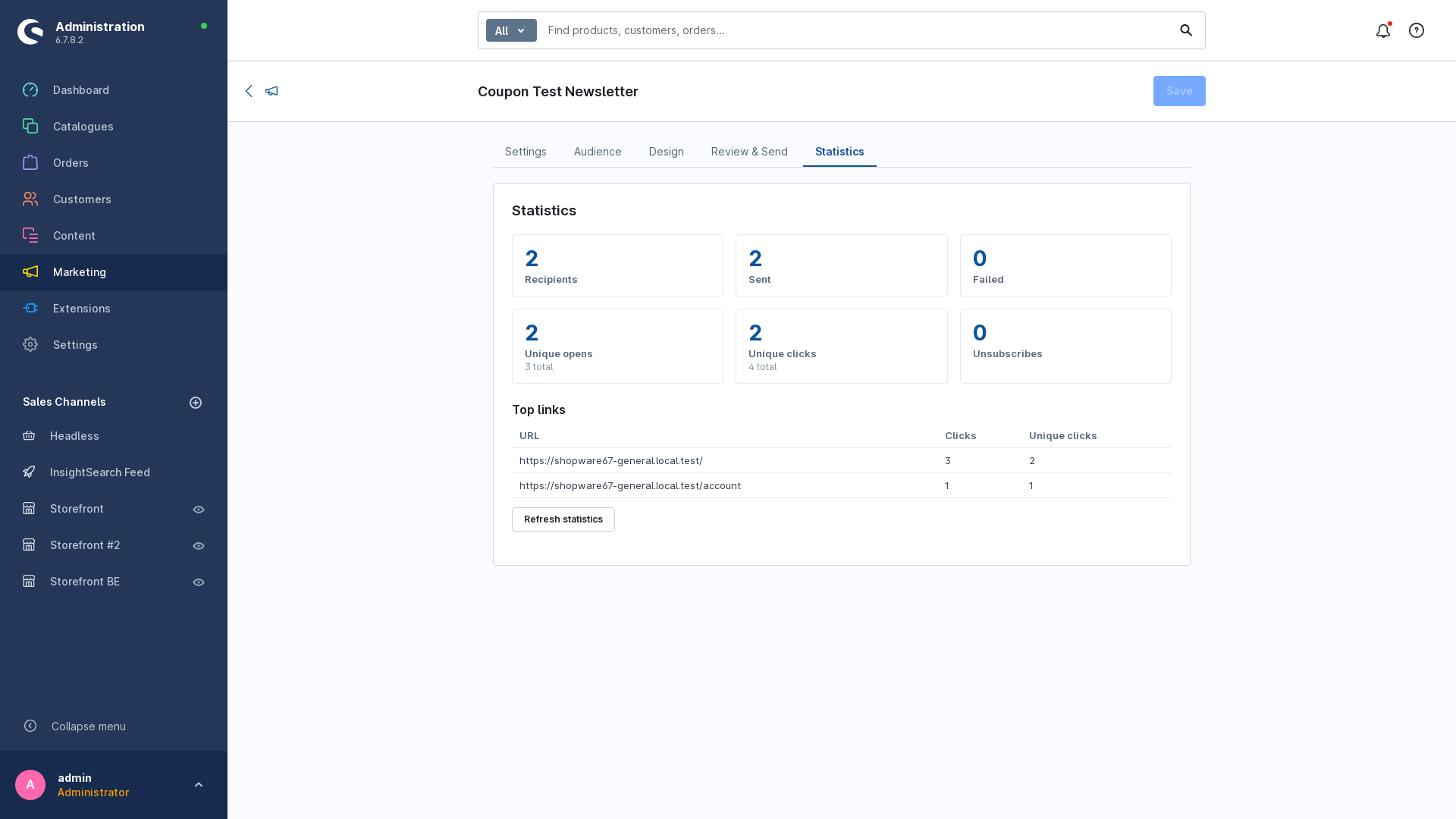The image size is (1456, 819).
Task: Open the Dashboard speedometer icon
Action: (30, 90)
